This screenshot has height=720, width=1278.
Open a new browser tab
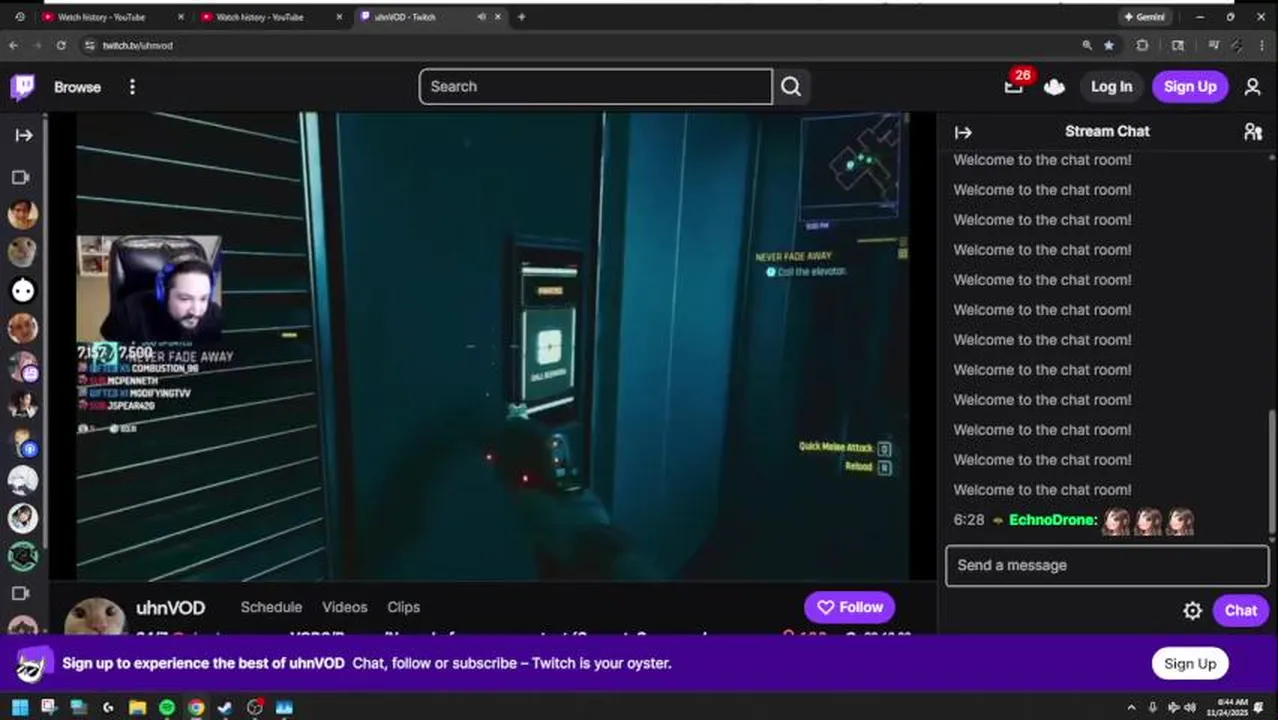521,17
